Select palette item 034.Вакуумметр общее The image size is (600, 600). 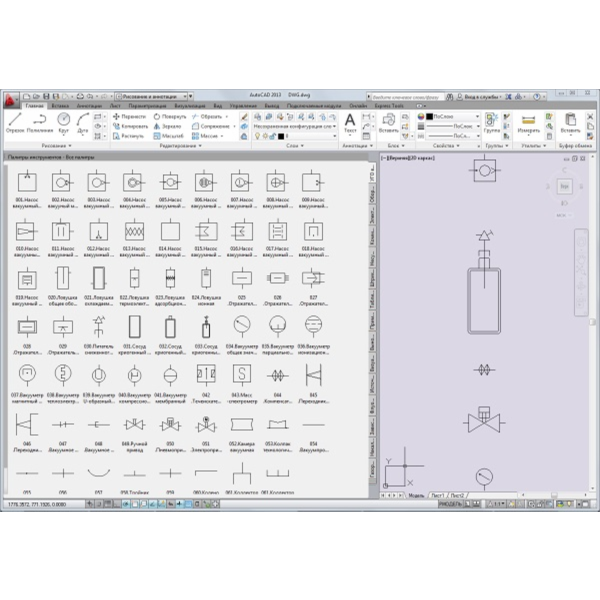241,335
